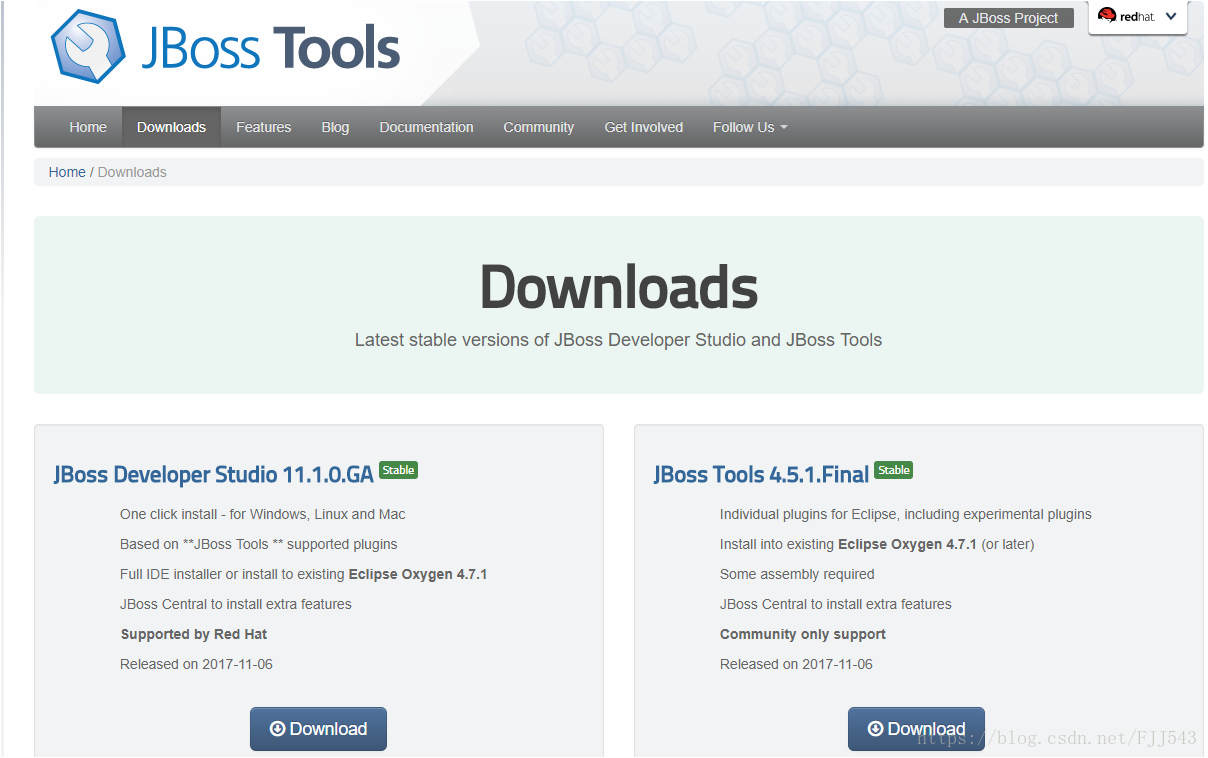Expand the Red Hat dropdown chevron
Image resolution: width=1208 pixels, height=758 pixels.
click(x=1171, y=16)
